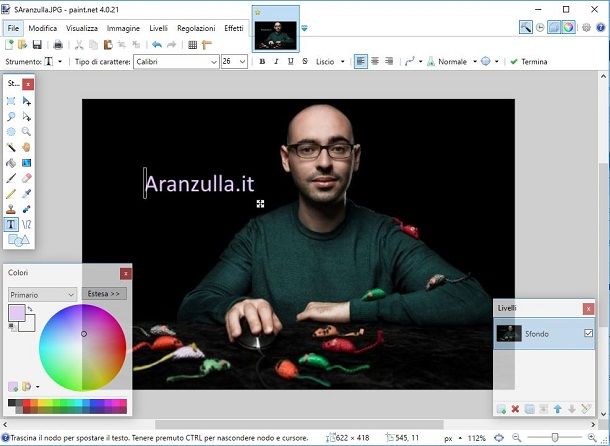
Task: Open the Liscio rendering mode dropdown
Action: pyautogui.click(x=342, y=61)
